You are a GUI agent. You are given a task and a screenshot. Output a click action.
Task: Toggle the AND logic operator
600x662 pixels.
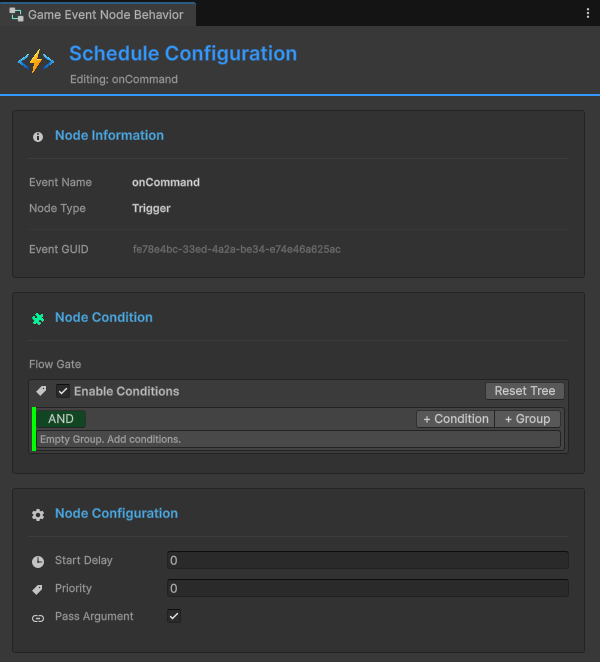(x=61, y=419)
